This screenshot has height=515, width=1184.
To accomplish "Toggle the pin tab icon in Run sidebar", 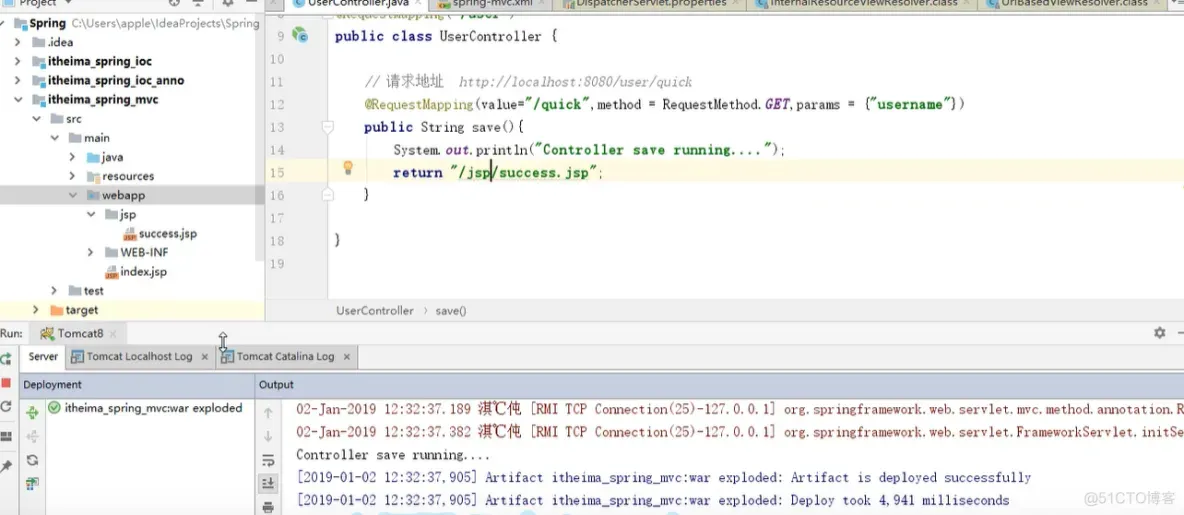I will [x=6, y=466].
